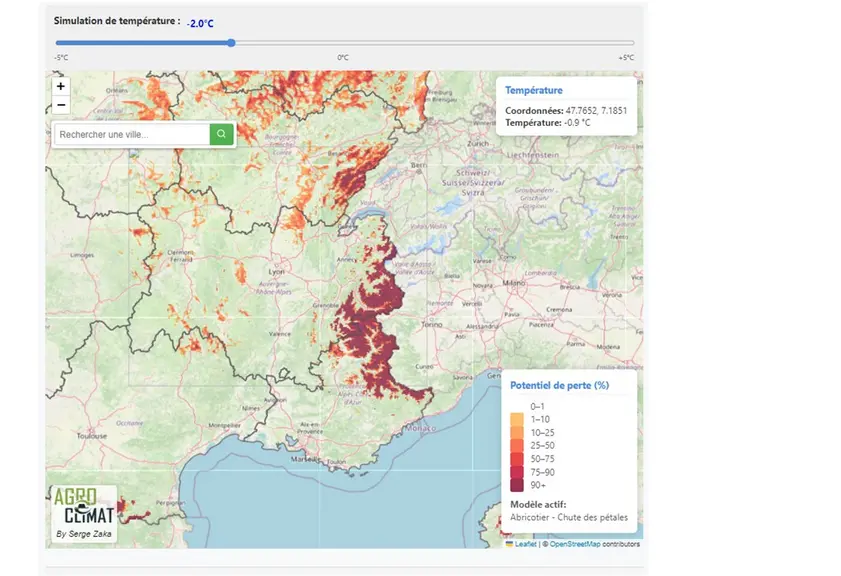Click Torino on the map
The width and height of the screenshot is (841, 576).
click(x=431, y=324)
